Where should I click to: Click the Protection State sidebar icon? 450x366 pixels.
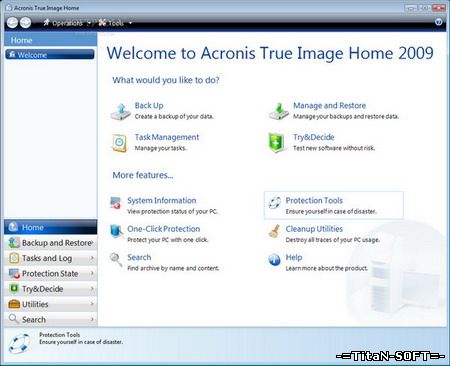[14, 273]
